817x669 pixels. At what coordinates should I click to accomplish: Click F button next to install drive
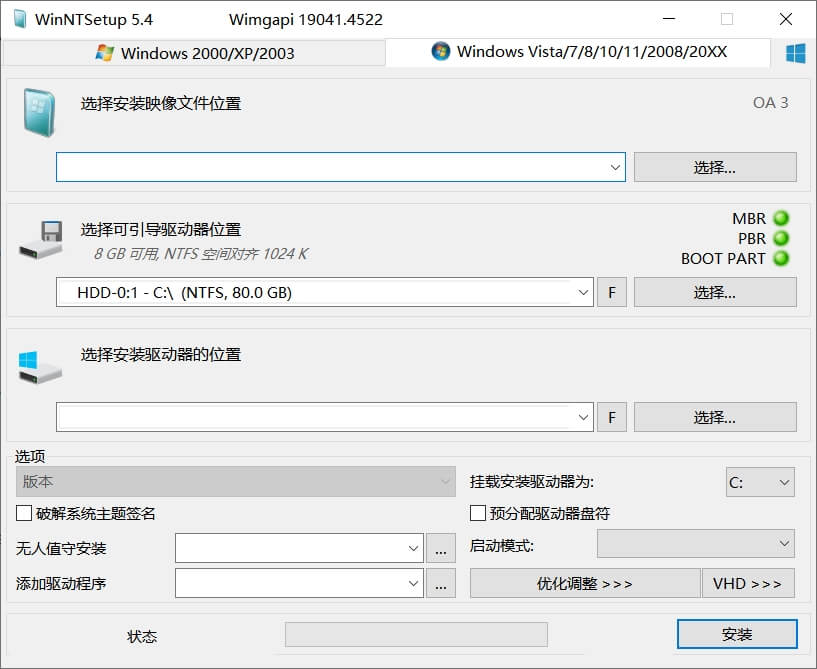coord(612,417)
